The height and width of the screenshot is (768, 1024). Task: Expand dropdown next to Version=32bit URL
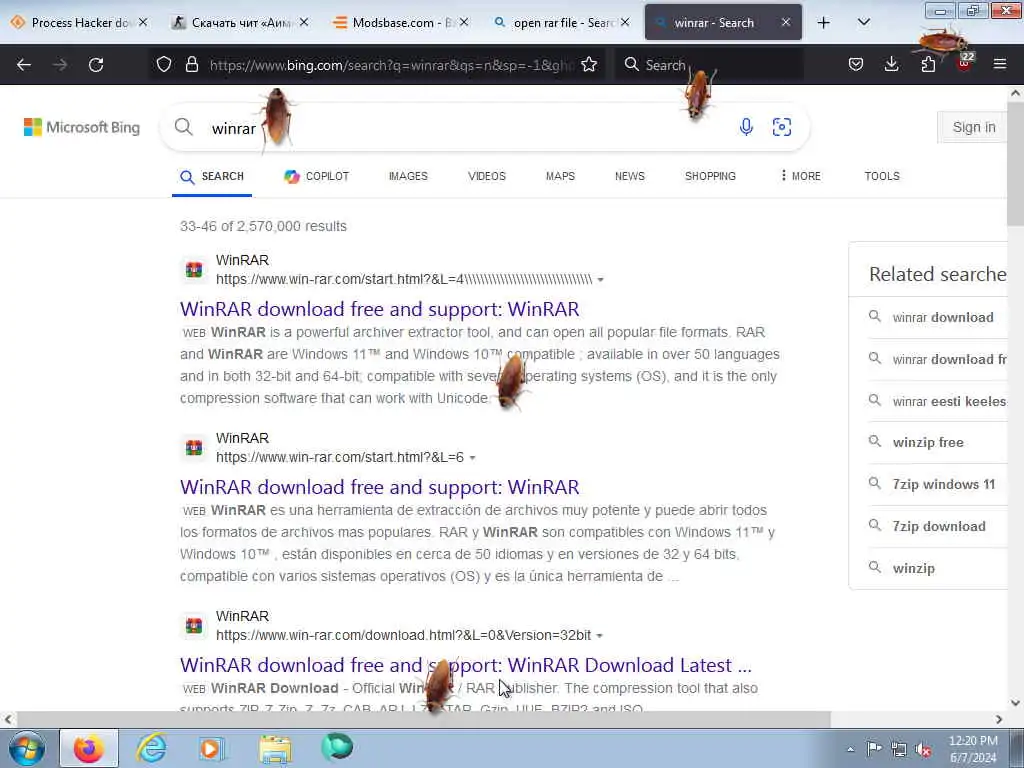600,635
